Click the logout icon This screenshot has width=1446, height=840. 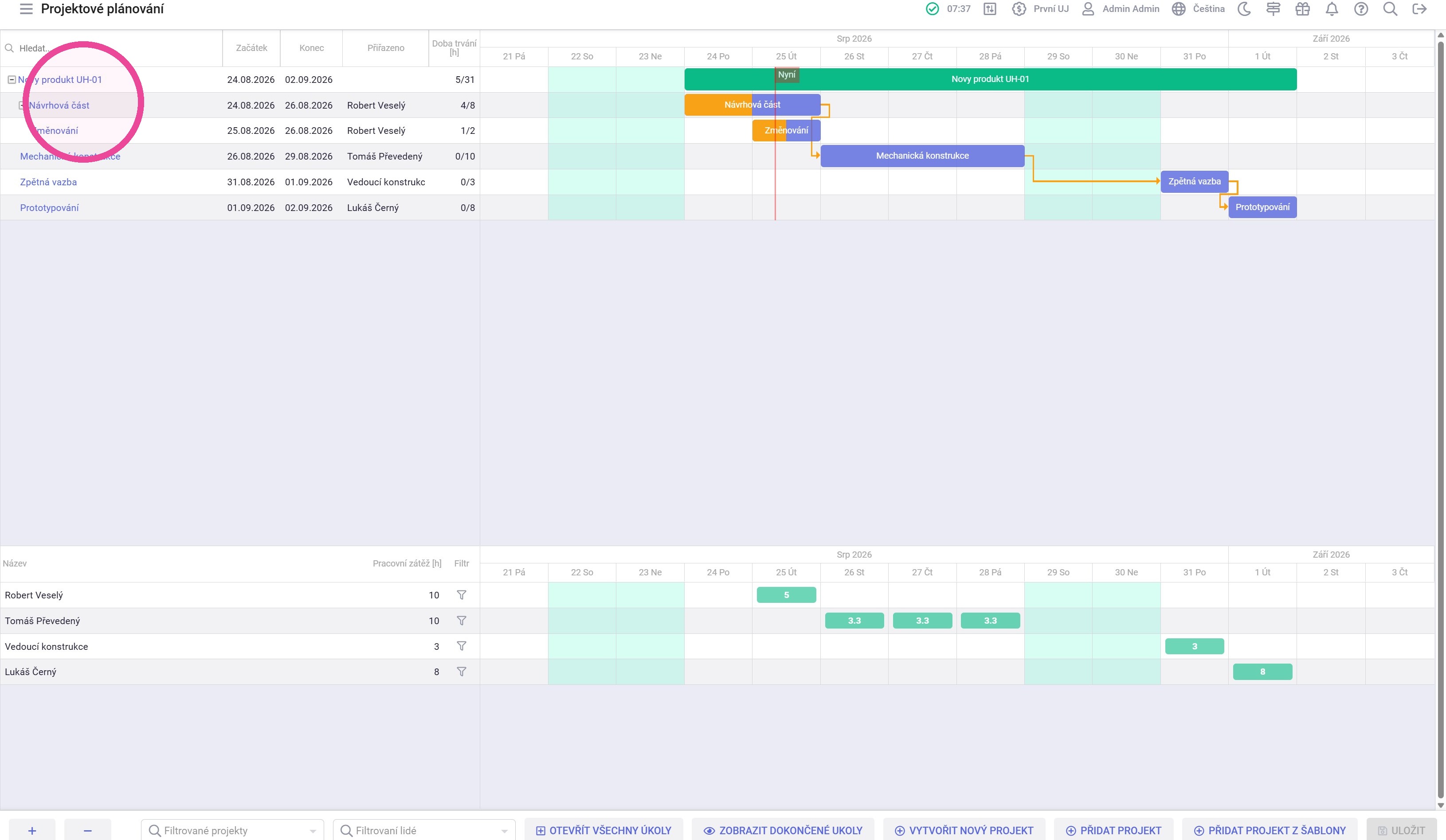pos(1419,8)
